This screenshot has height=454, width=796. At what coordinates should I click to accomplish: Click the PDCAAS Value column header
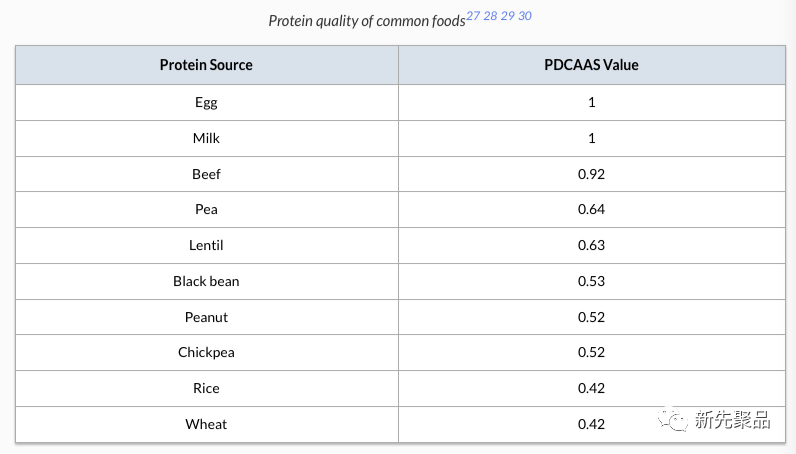tap(591, 65)
